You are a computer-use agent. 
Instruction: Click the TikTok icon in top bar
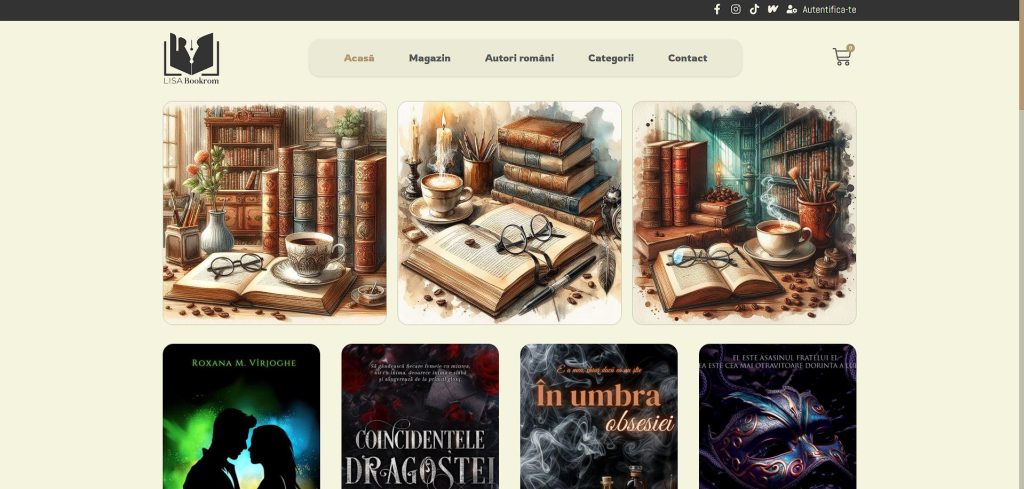coord(754,9)
